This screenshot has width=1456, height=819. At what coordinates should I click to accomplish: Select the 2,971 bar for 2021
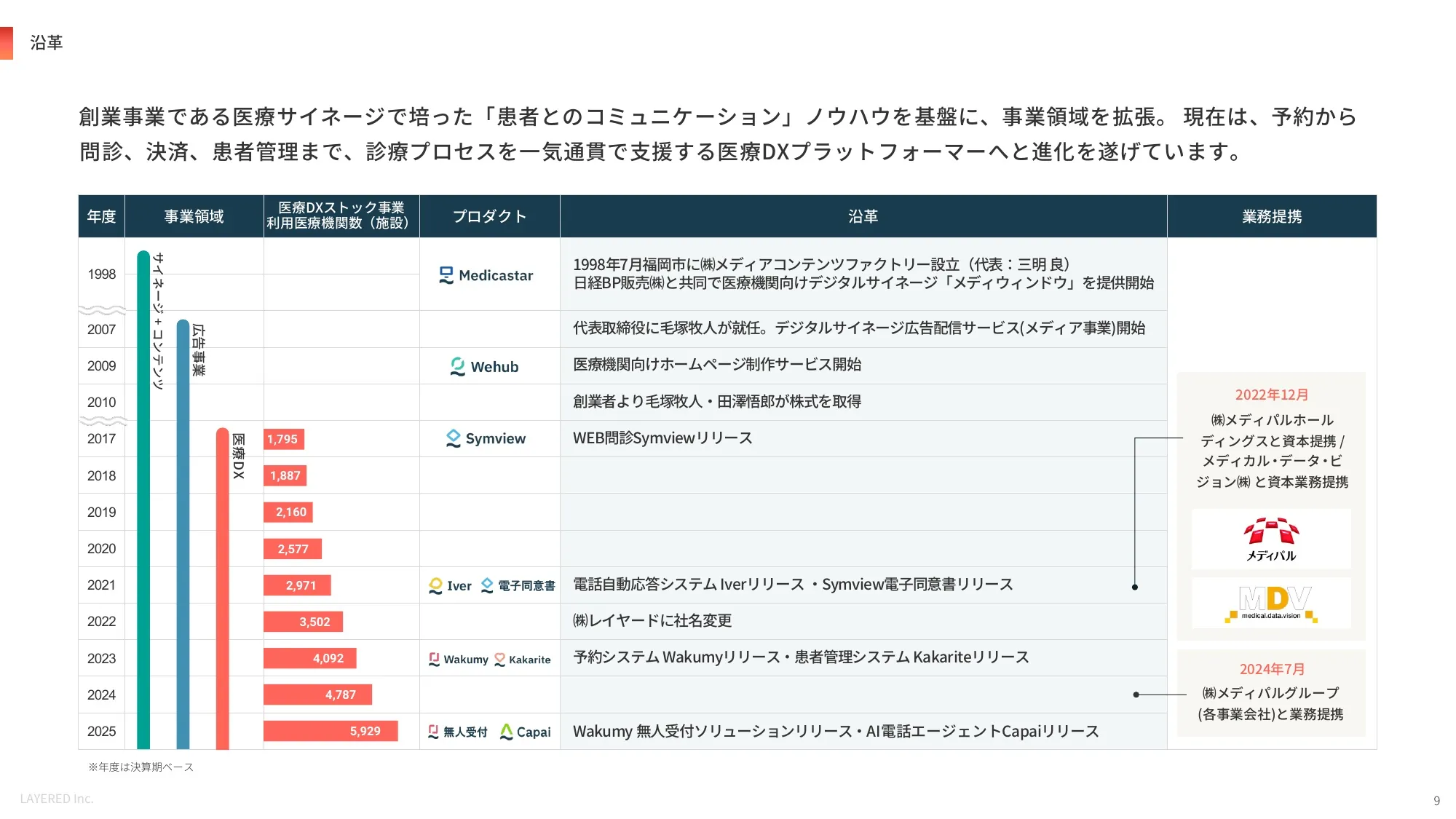tap(297, 585)
